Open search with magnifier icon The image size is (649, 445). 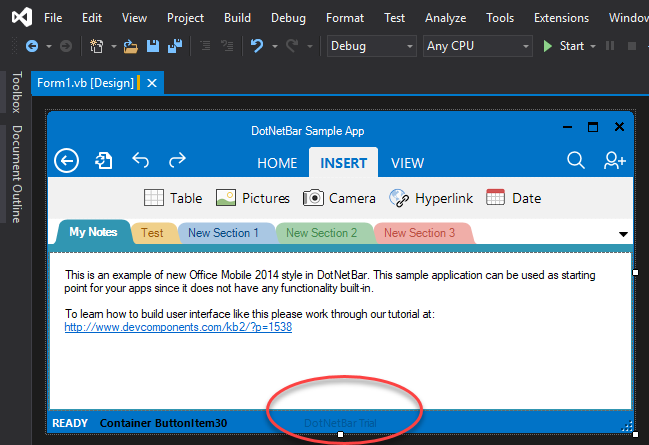(x=576, y=160)
